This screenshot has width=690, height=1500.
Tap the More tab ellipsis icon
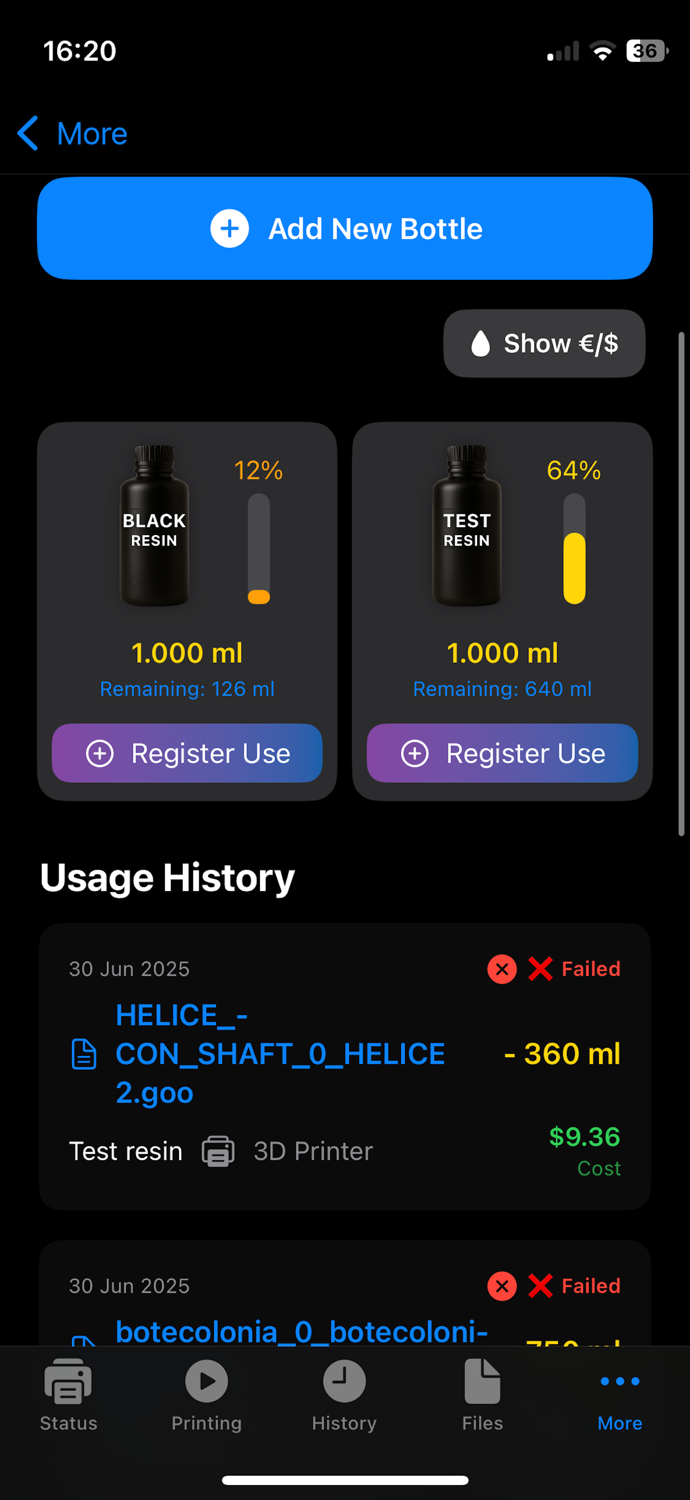click(620, 1382)
